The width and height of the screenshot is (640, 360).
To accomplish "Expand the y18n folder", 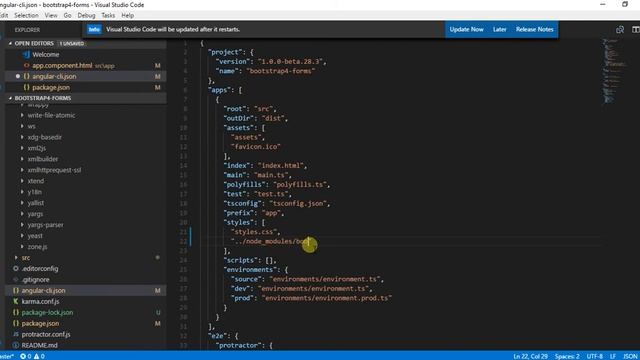I will (35, 192).
